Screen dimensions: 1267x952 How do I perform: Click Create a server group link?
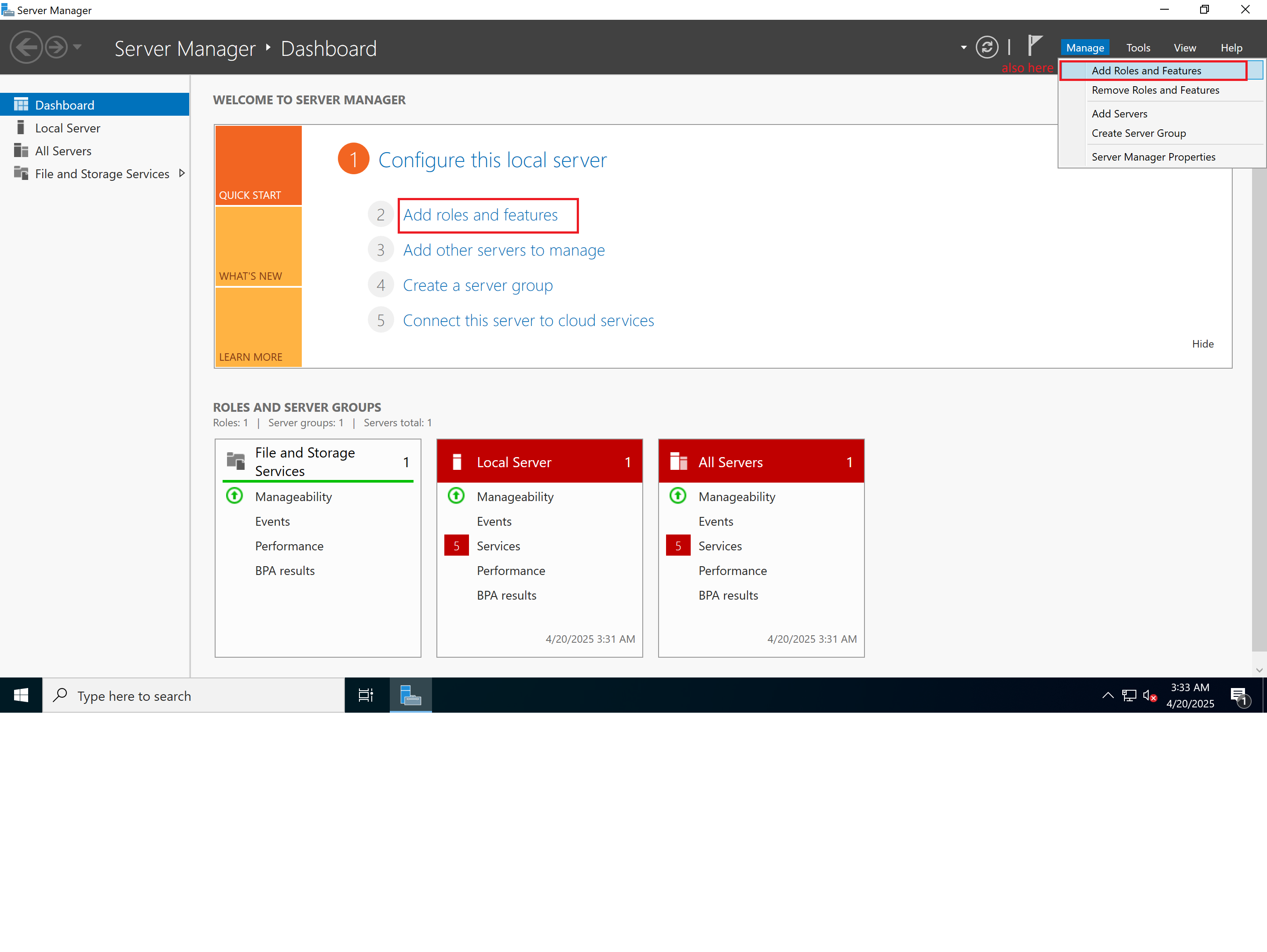coord(478,285)
